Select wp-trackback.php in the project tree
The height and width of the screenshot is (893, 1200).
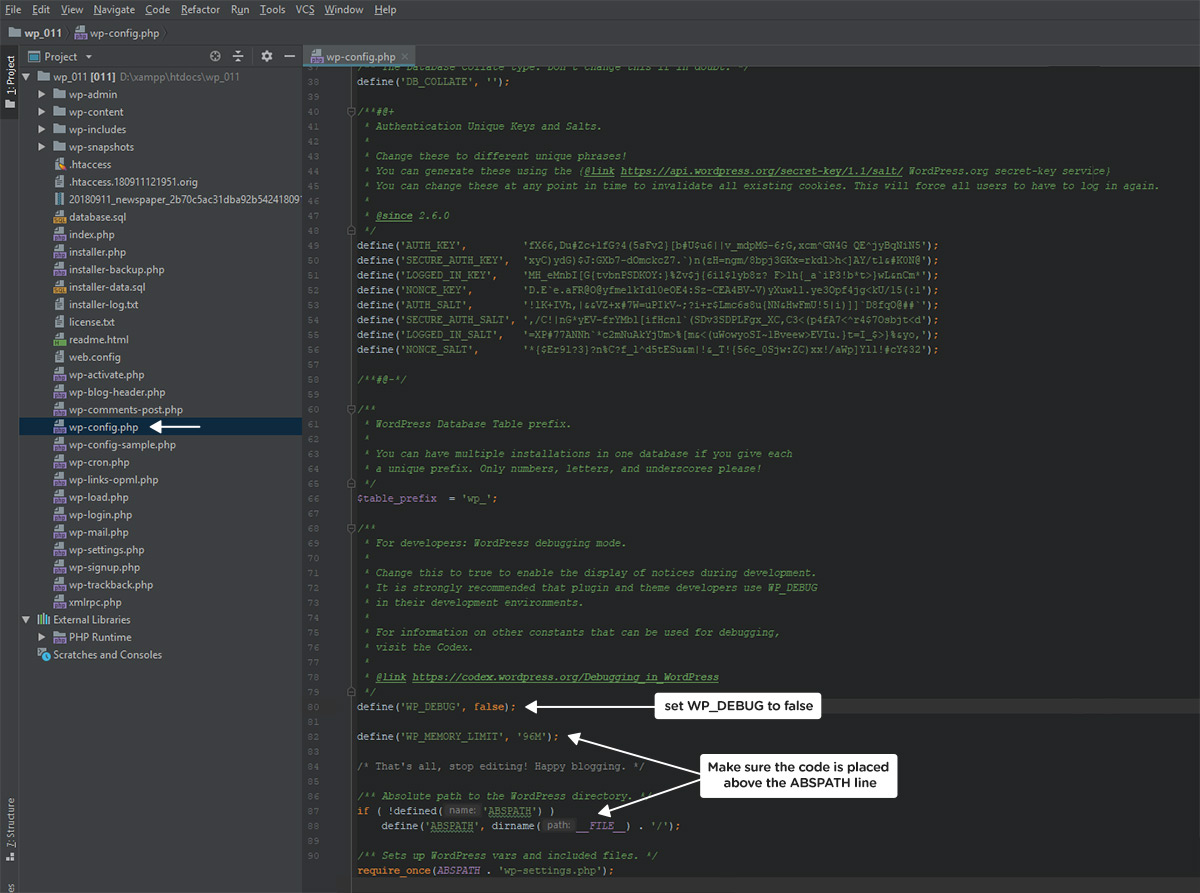pos(111,585)
